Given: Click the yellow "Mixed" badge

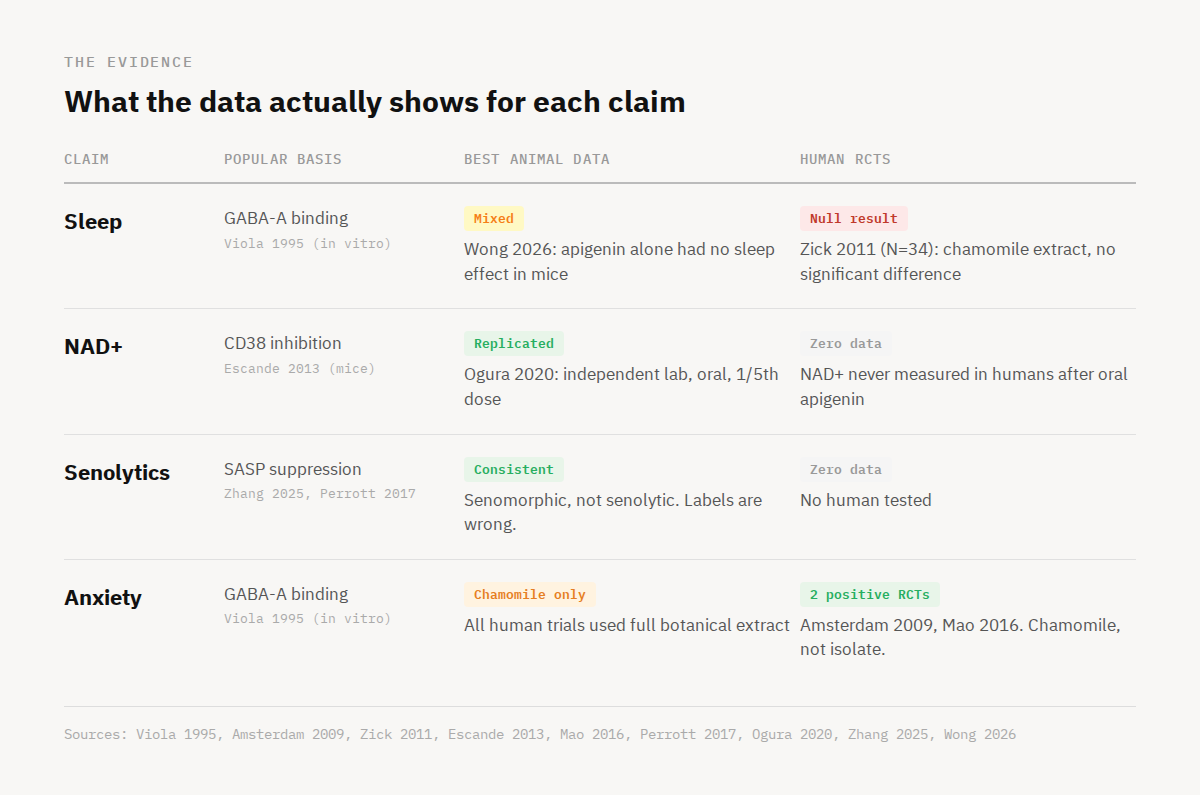Looking at the screenshot, I should click(x=493, y=219).
